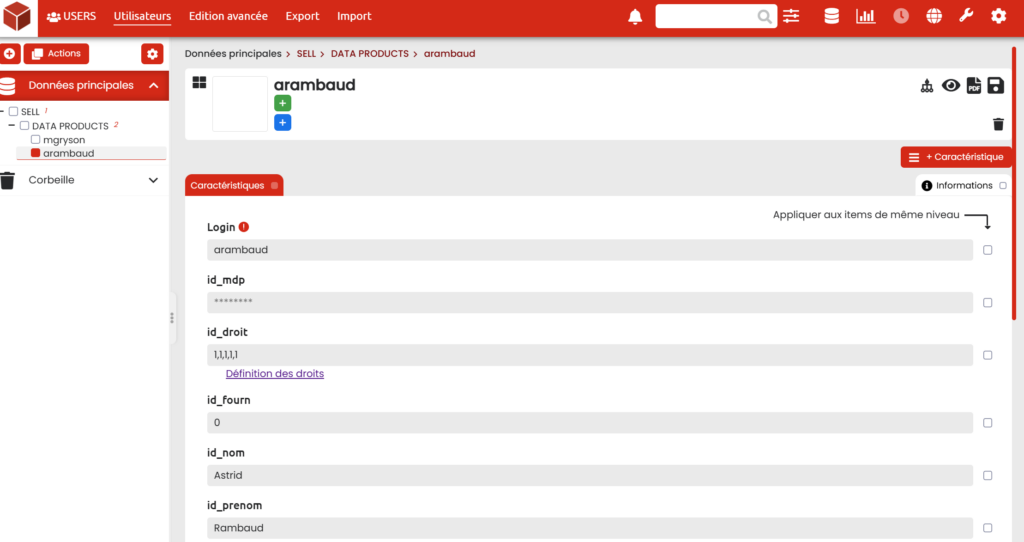Click into the top search field

[706, 16]
